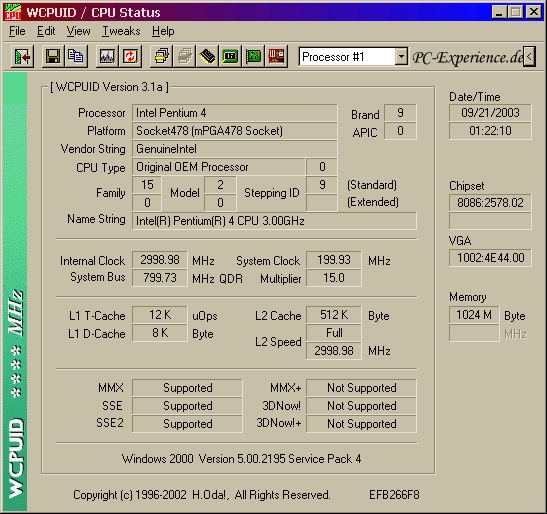This screenshot has width=547, height=514.
Task: Click the Internal Clock value 2998.98
Action: (x=160, y=260)
